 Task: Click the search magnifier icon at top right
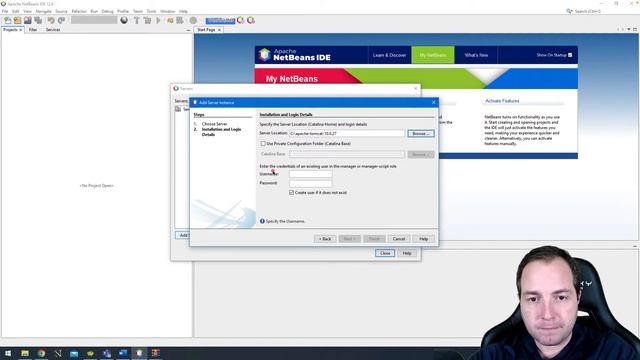pyautogui.click(x=569, y=11)
